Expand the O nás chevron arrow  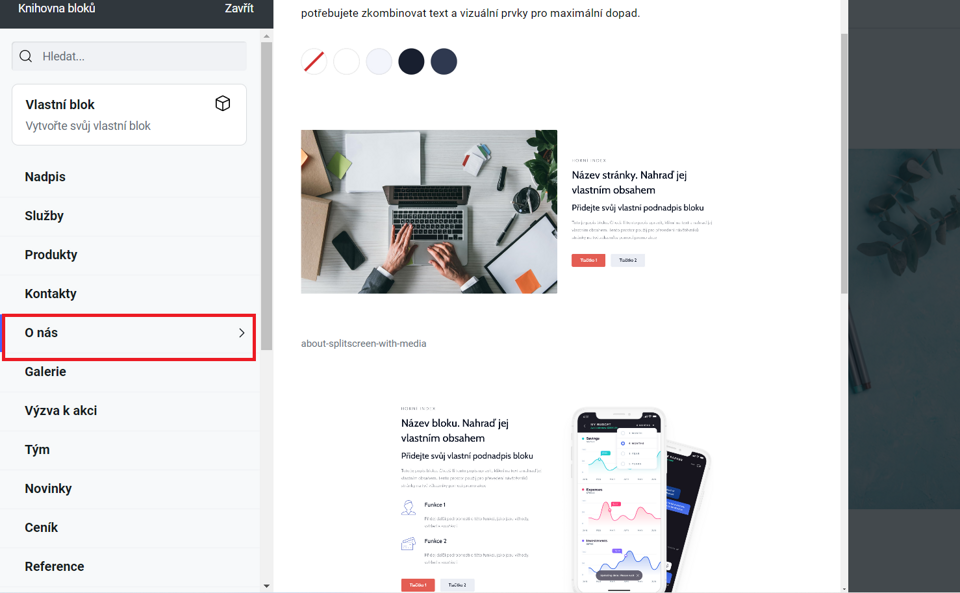[x=242, y=333]
